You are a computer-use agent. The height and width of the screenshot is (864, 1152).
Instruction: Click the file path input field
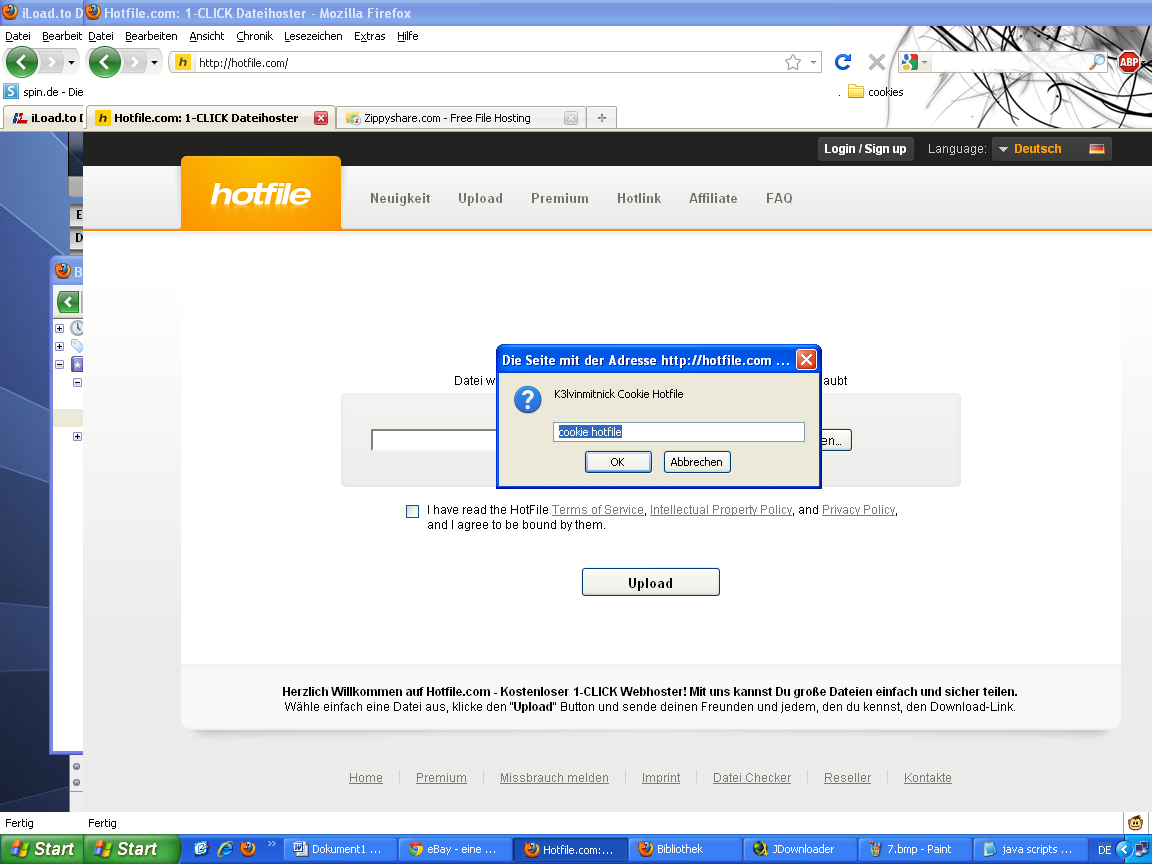(433, 440)
